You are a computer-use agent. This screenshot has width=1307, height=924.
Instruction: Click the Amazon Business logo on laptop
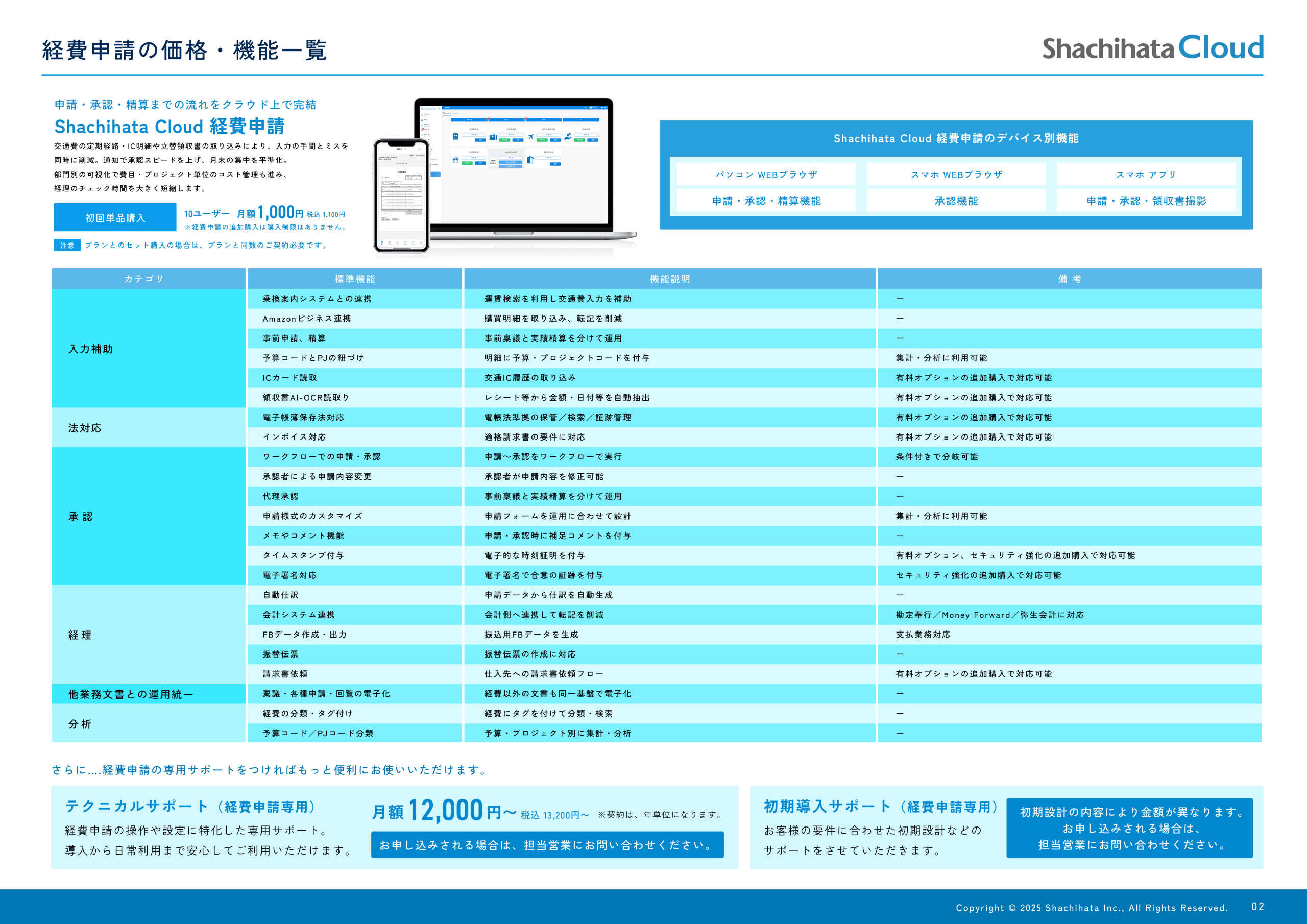(493, 162)
